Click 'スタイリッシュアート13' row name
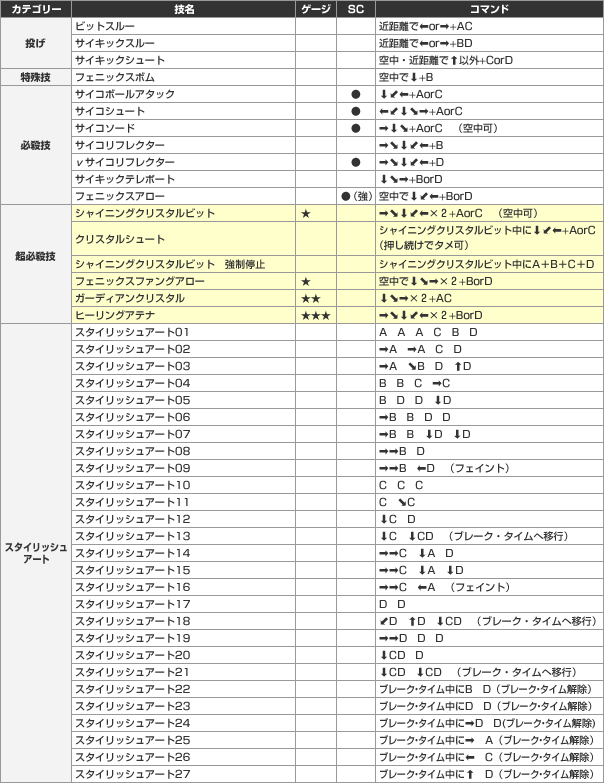 (x=132, y=536)
